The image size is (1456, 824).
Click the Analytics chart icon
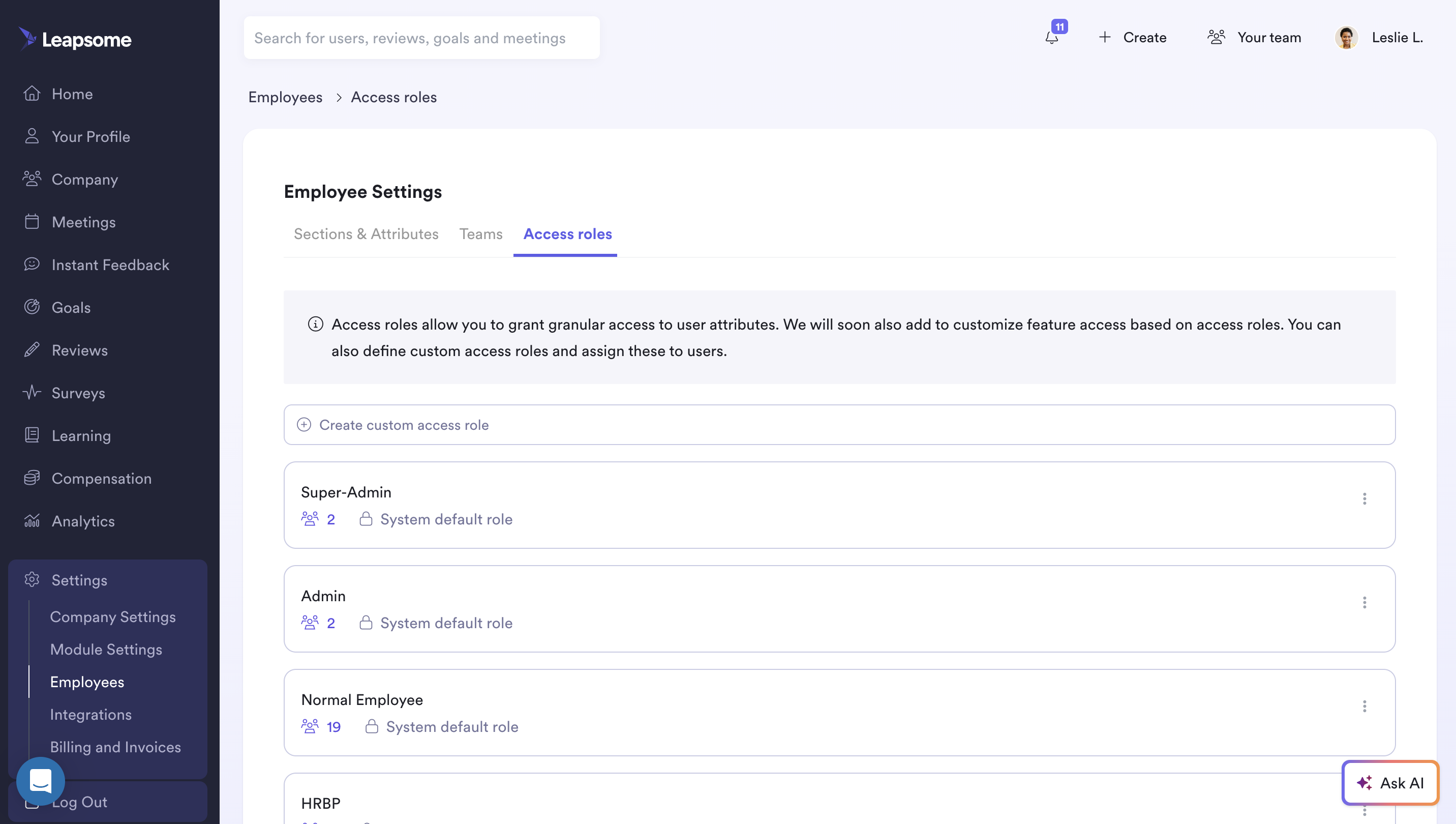[x=32, y=521]
